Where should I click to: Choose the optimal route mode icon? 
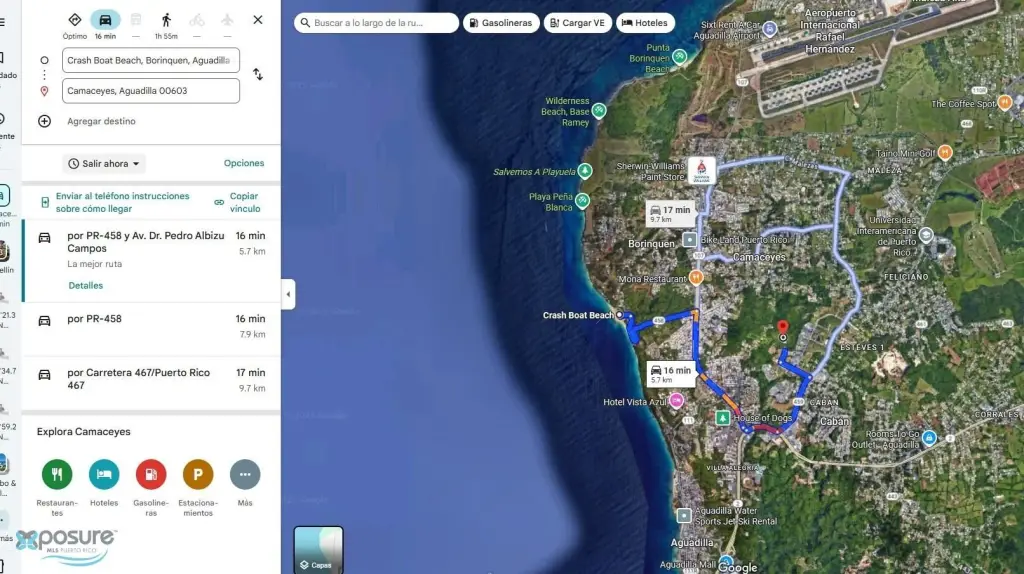click(x=75, y=20)
